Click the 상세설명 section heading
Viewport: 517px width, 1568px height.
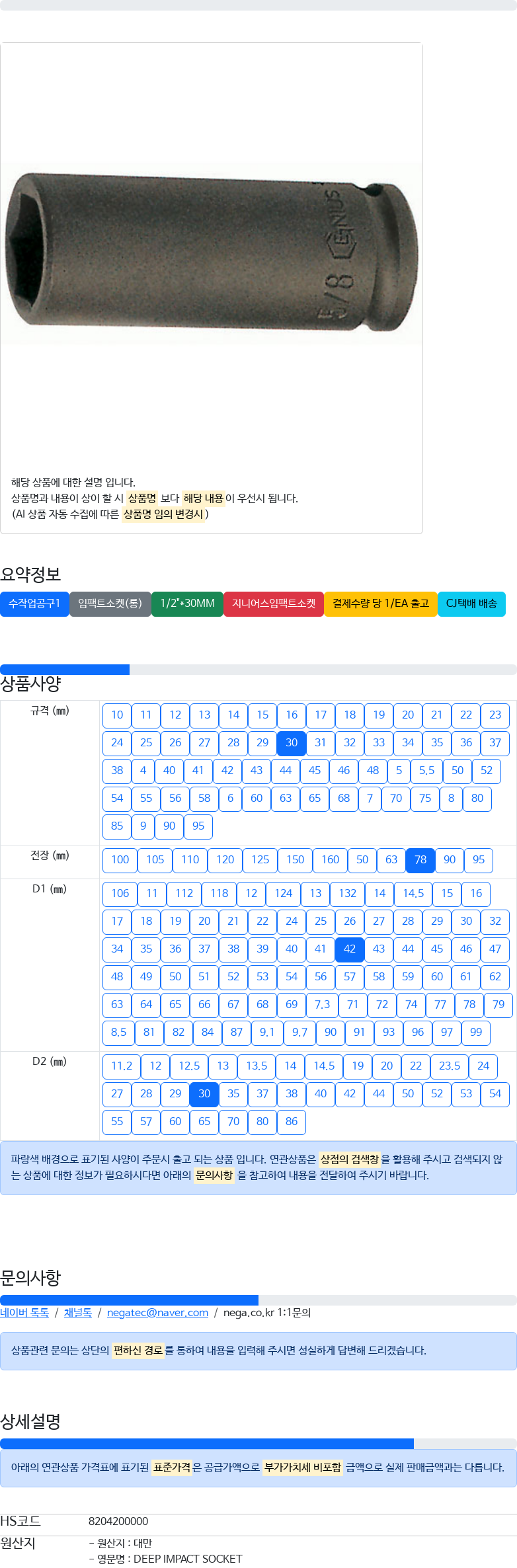coord(30,1421)
